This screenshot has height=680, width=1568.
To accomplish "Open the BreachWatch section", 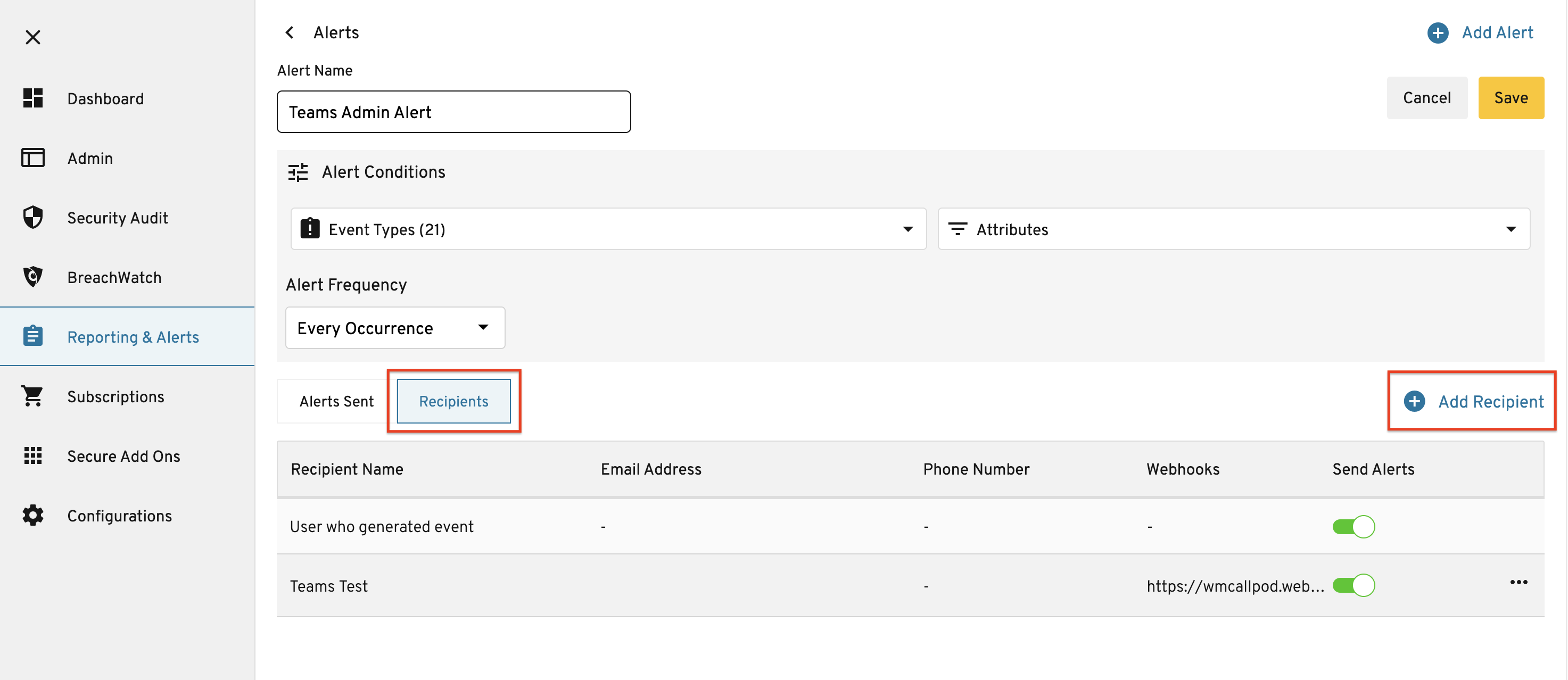I will [x=127, y=278].
